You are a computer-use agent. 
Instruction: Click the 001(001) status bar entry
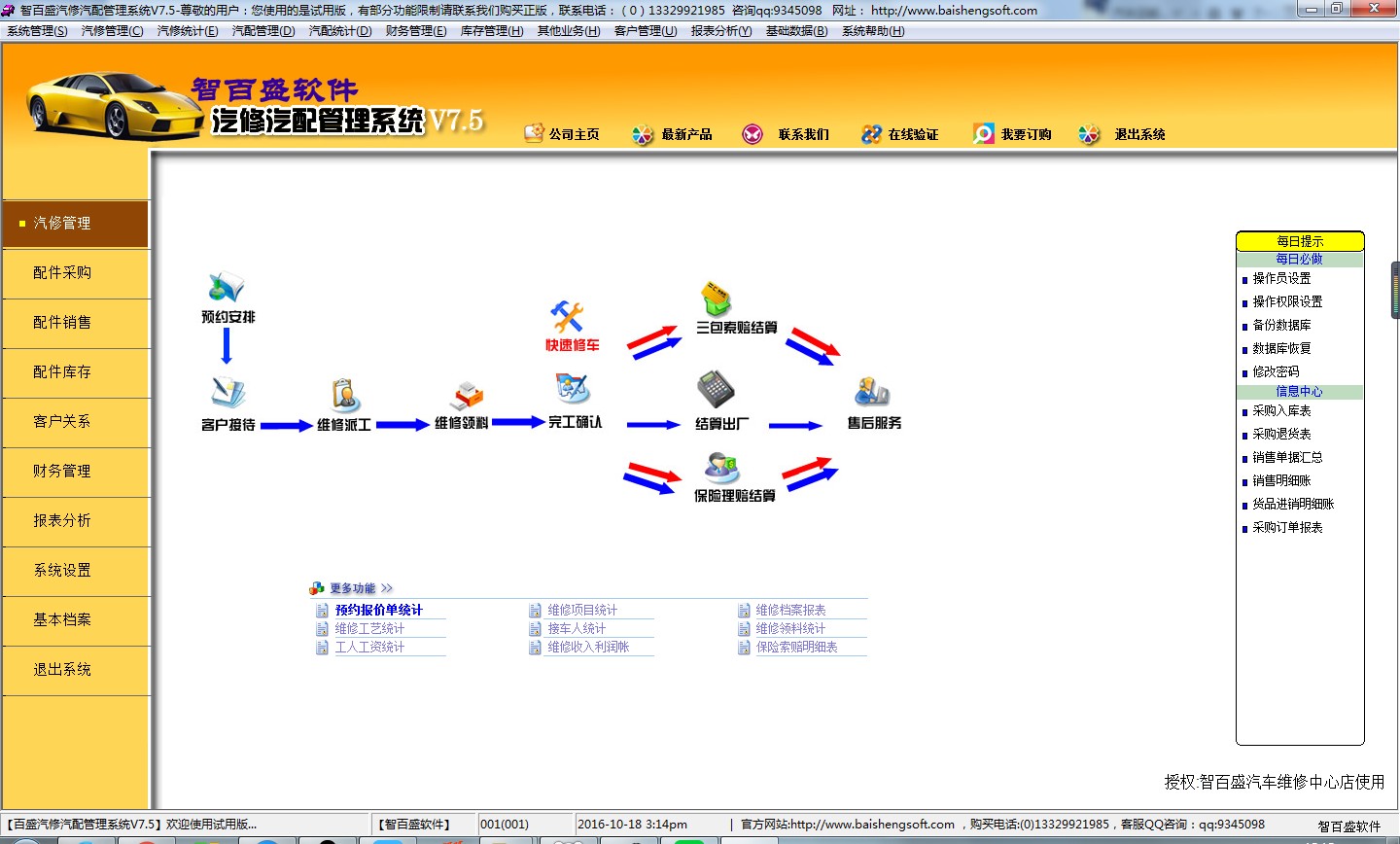[526, 825]
